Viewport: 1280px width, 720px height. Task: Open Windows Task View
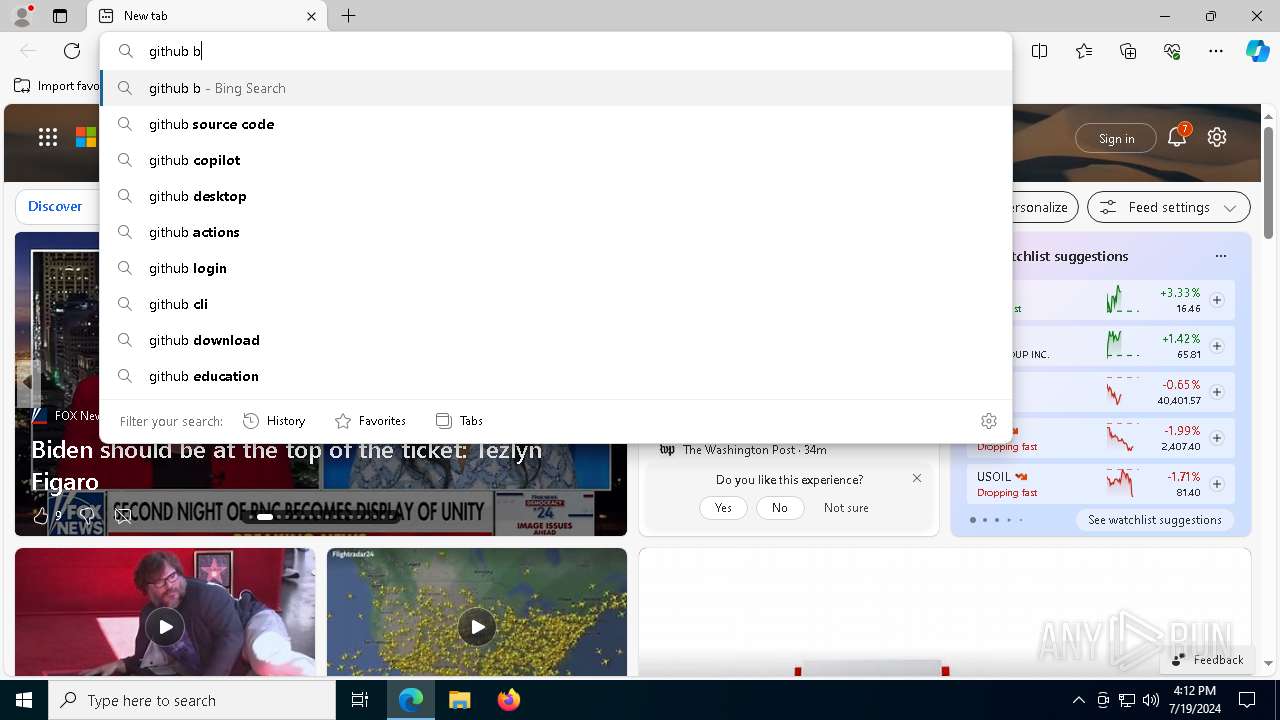pyautogui.click(x=360, y=700)
